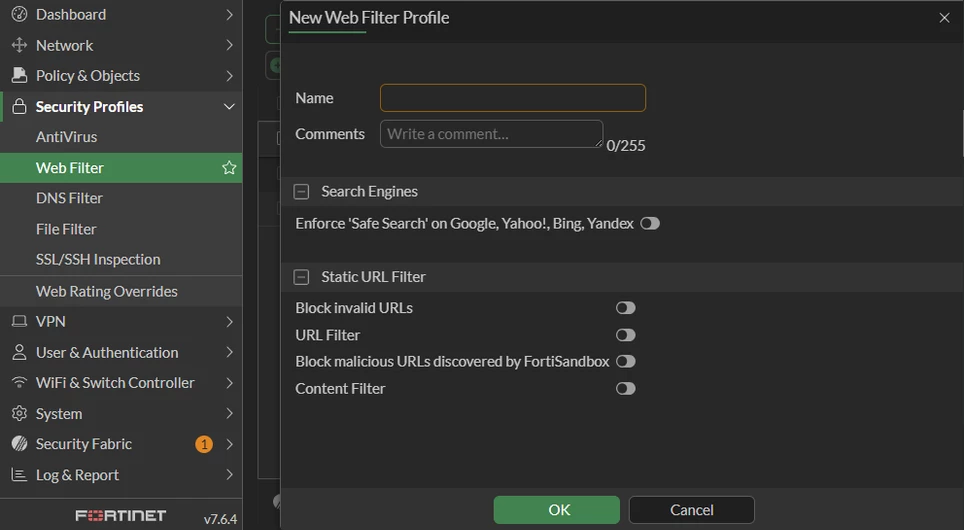Expand the WiFi & Switch Controller chevron

tap(229, 382)
